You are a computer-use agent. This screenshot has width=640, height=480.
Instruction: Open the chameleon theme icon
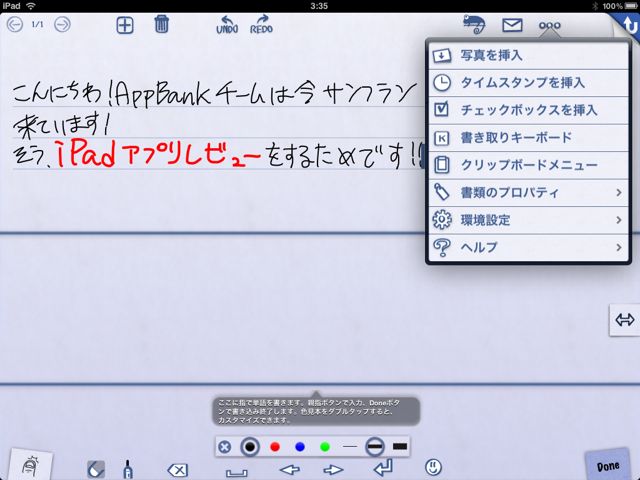(x=474, y=24)
